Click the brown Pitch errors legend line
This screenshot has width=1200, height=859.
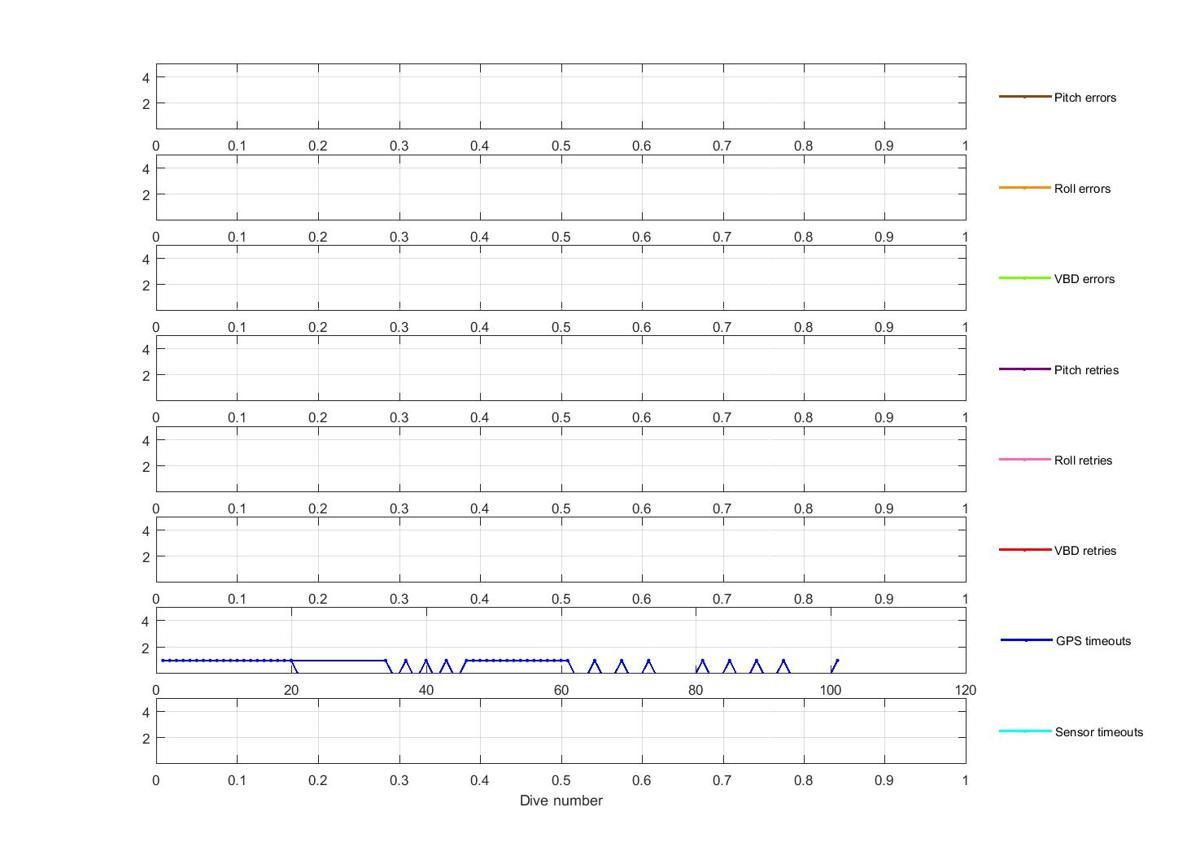pos(1025,97)
